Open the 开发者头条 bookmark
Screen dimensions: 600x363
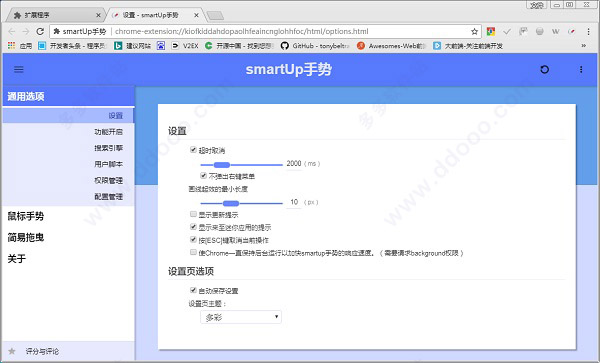point(72,46)
